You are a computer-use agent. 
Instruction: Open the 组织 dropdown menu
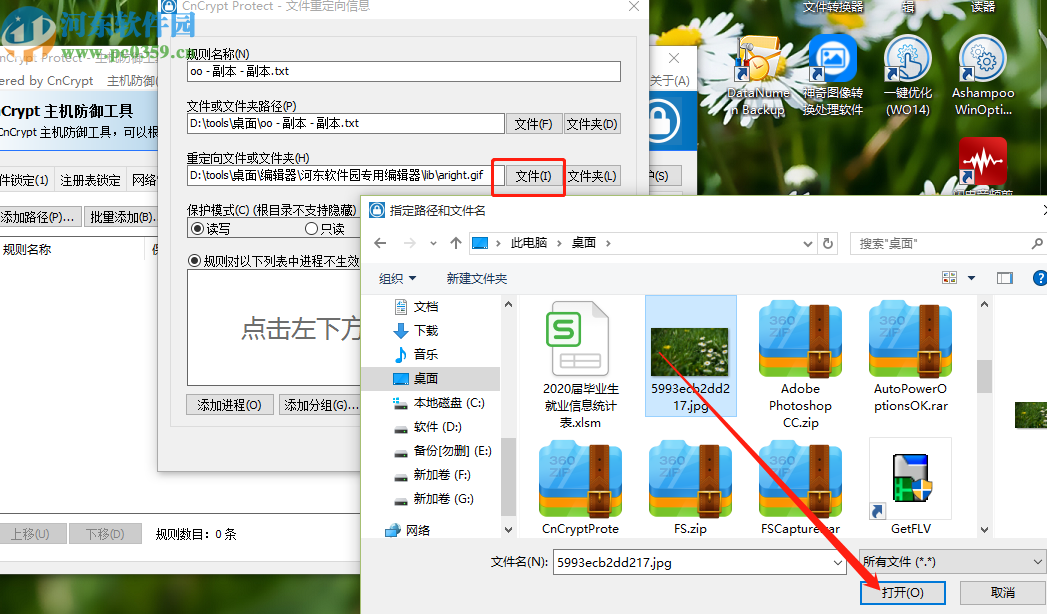[397, 278]
